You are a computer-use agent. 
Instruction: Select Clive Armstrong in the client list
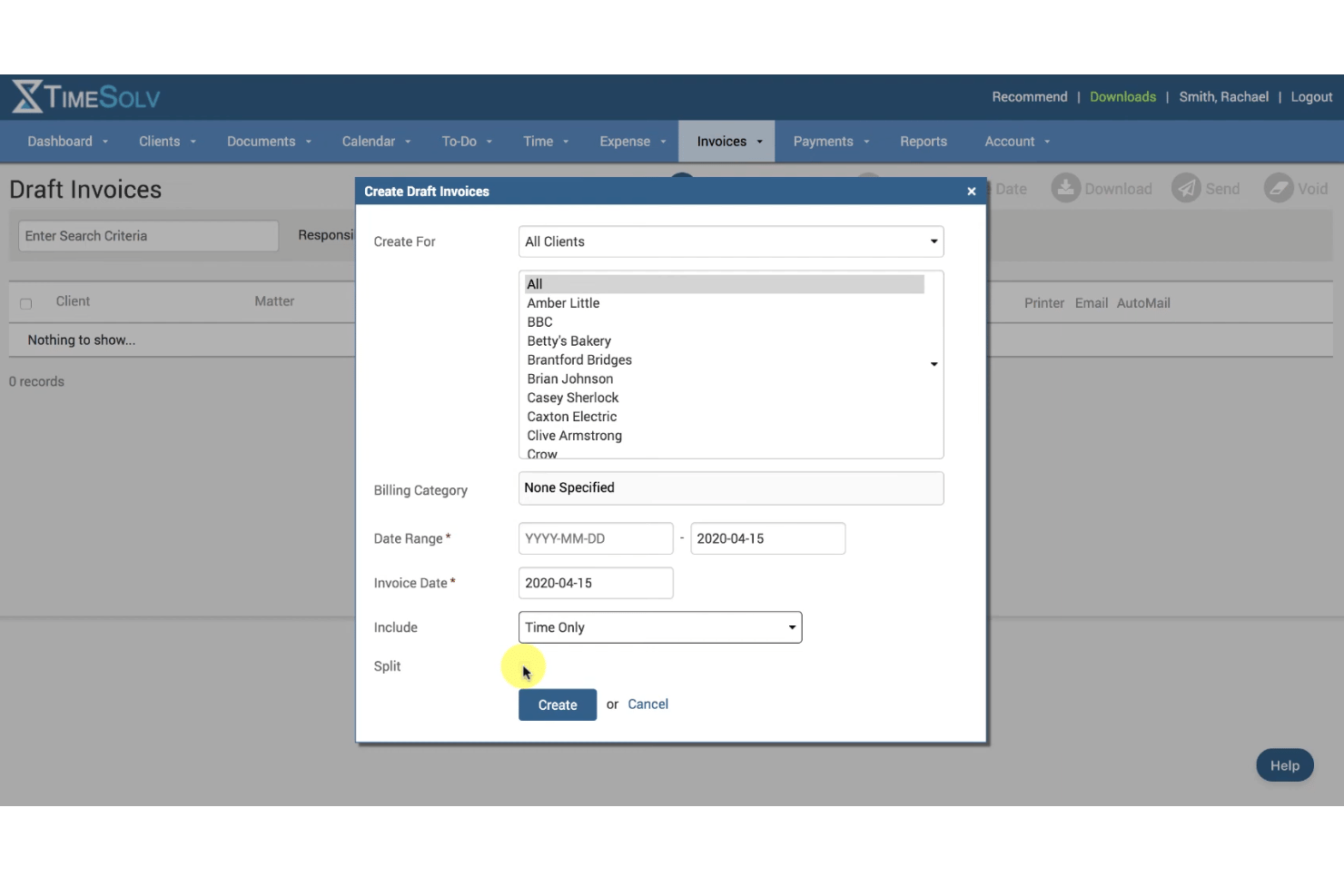[x=725, y=436]
